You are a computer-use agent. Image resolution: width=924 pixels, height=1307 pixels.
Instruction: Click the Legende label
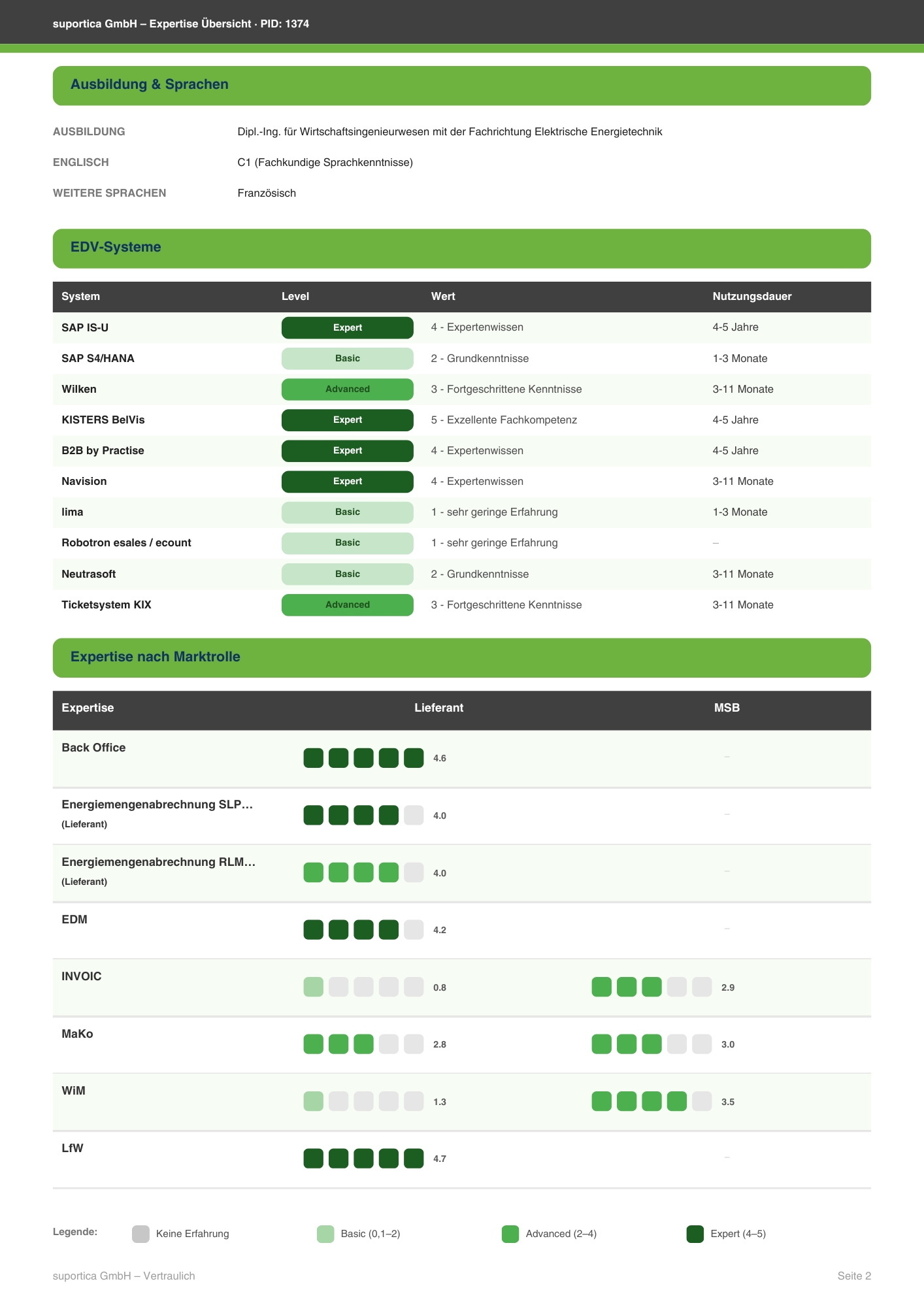pos(75,1232)
